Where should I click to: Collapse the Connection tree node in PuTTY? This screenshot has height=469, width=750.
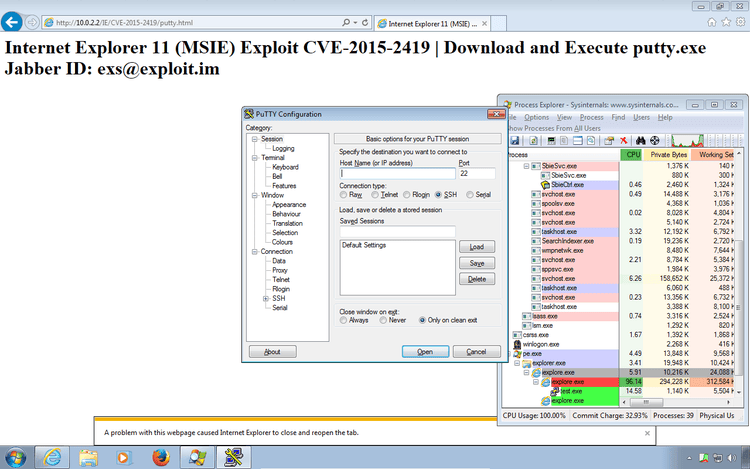254,251
